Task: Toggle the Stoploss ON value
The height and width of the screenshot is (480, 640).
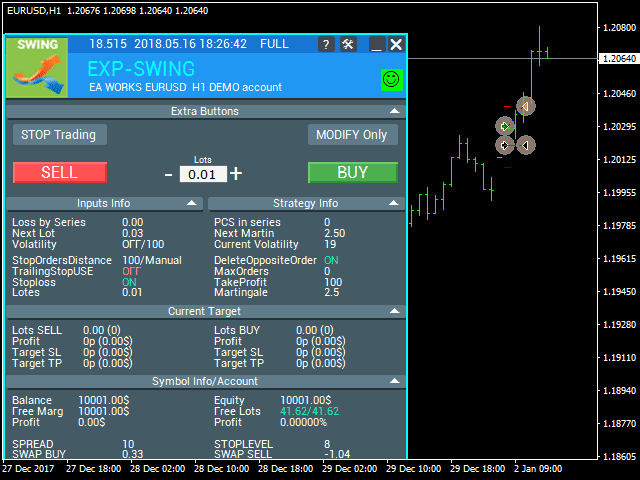Action: coord(130,282)
